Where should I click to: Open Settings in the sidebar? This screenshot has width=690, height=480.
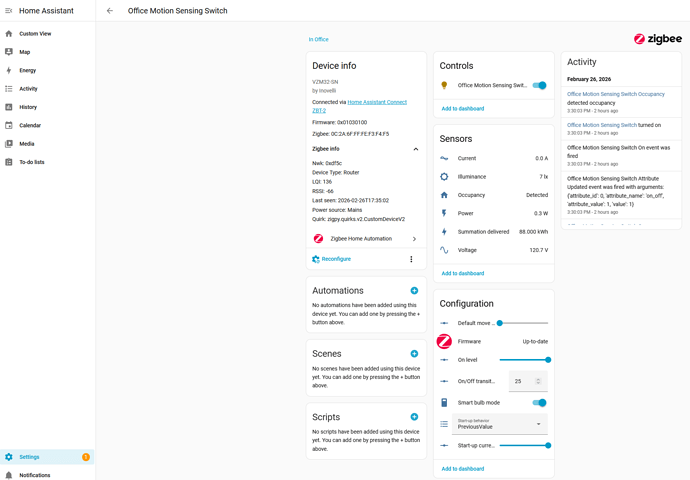(x=29, y=457)
